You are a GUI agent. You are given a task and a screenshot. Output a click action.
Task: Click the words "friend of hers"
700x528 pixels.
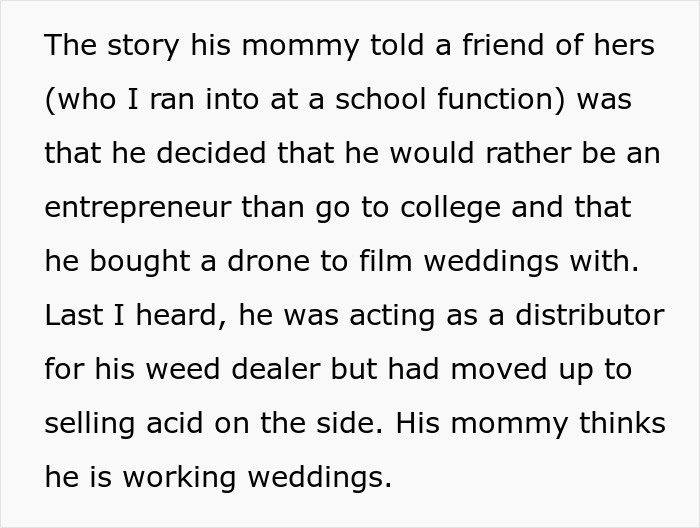(558, 45)
